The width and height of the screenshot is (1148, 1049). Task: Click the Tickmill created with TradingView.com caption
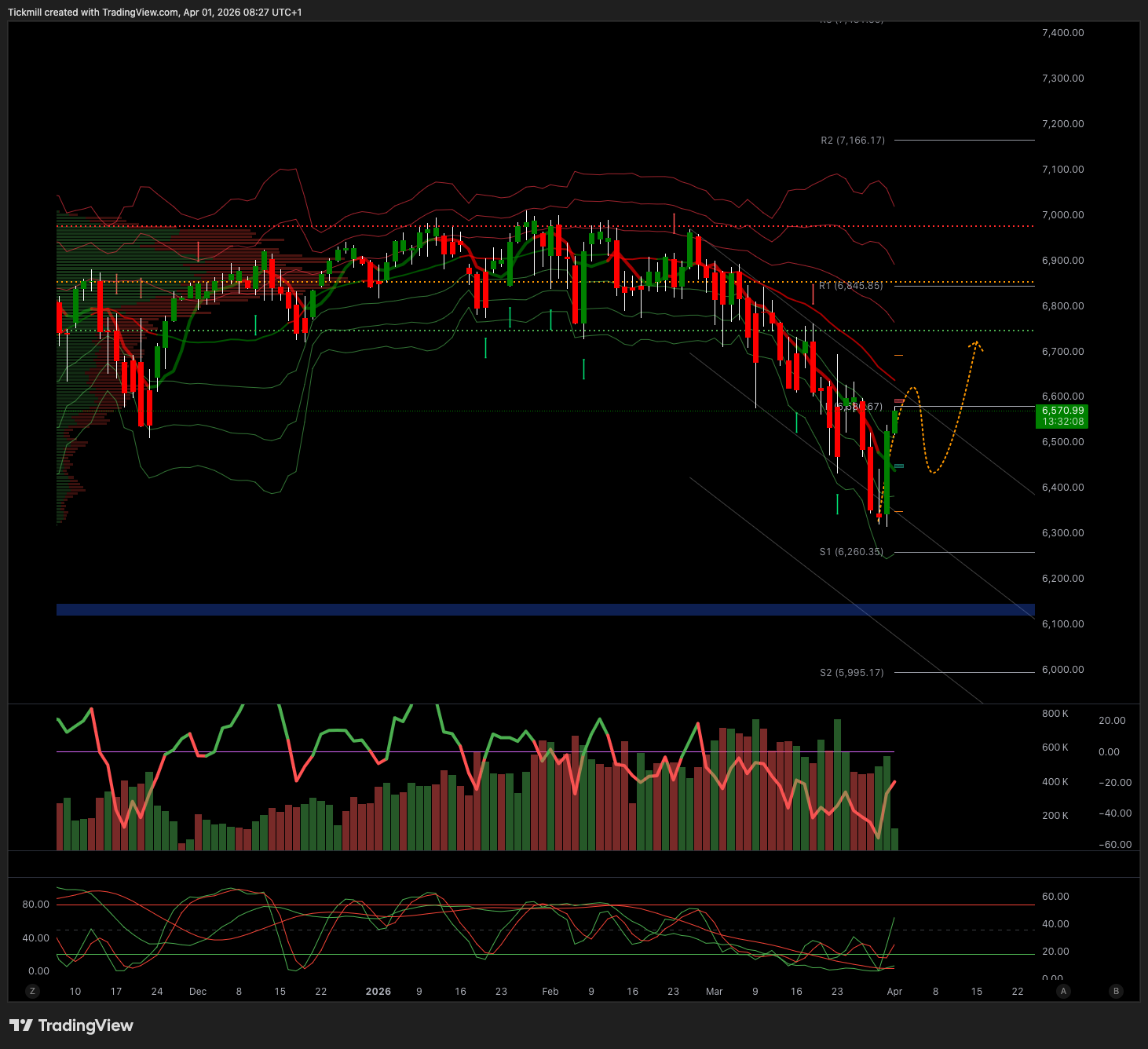coord(155,13)
